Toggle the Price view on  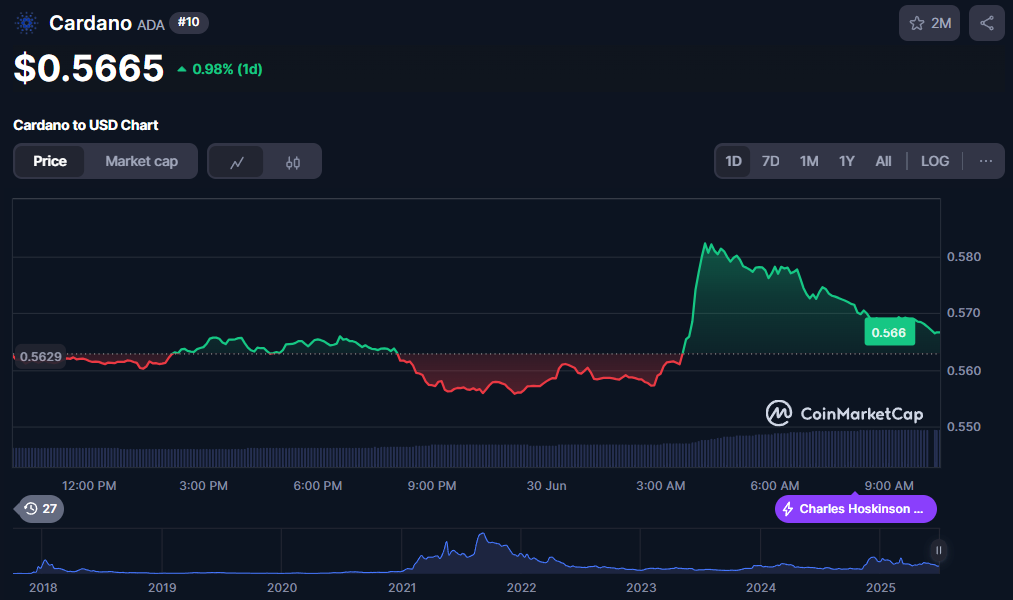point(51,160)
